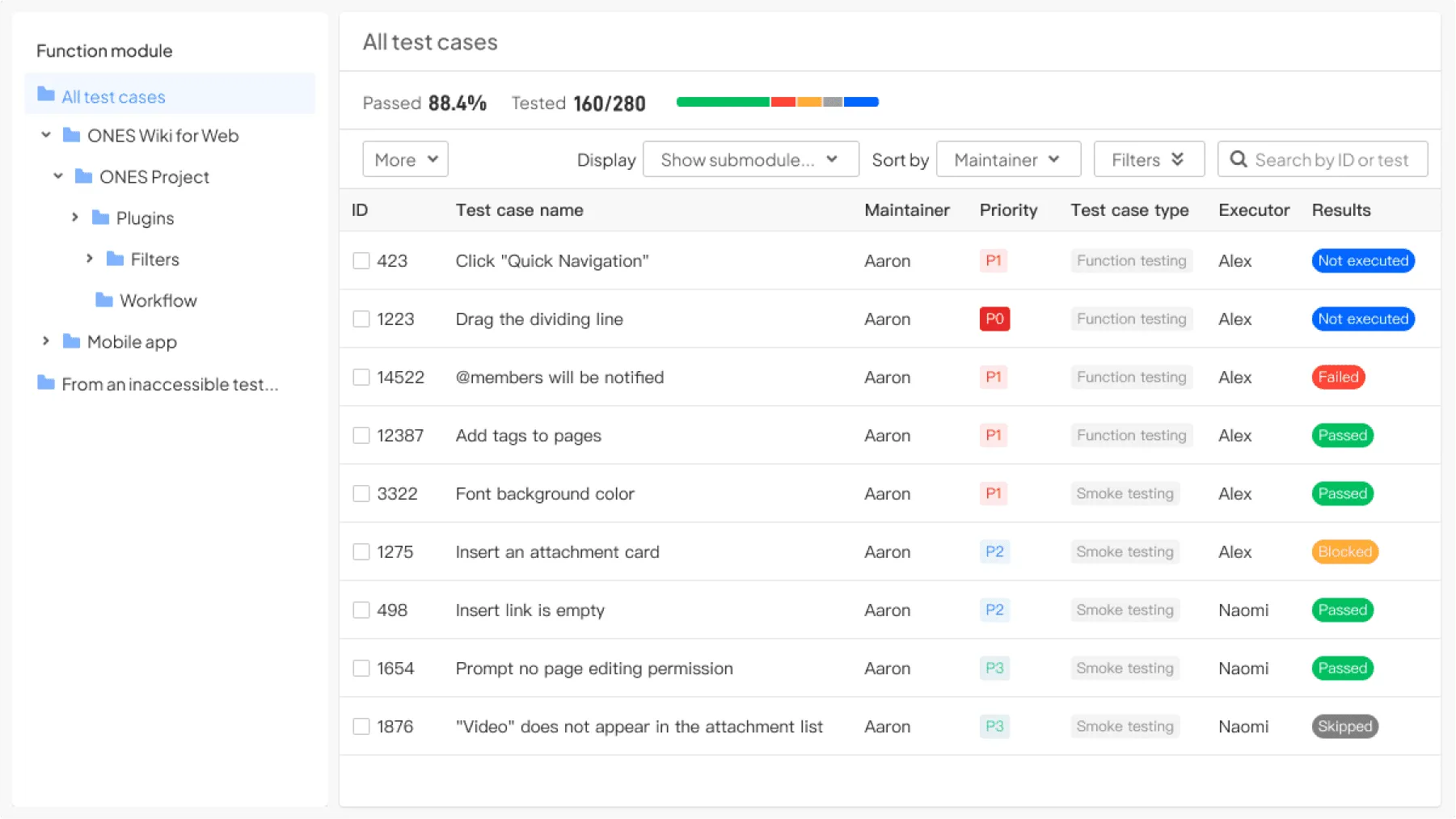The height and width of the screenshot is (819, 1456).
Task: Click the search magnifier icon
Action: pos(1238,159)
